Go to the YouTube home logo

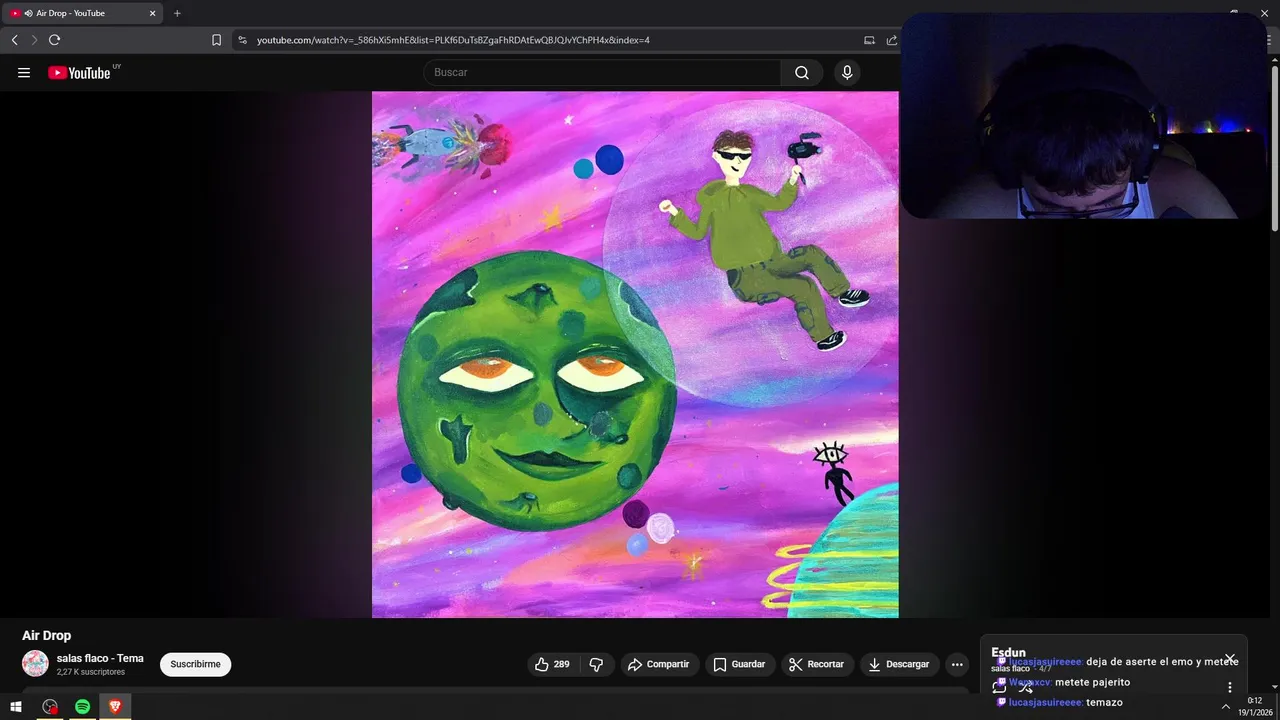pyautogui.click(x=79, y=72)
